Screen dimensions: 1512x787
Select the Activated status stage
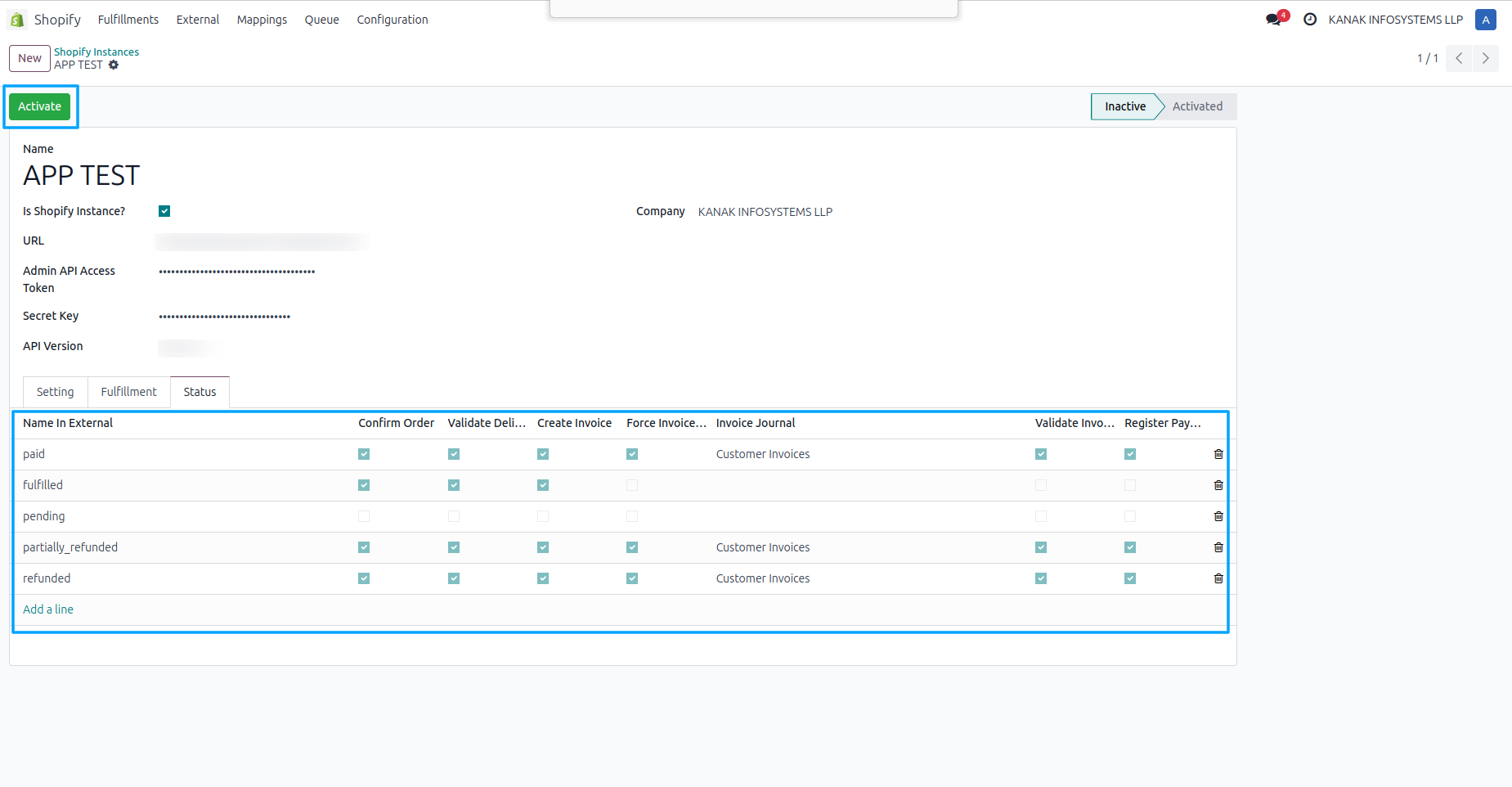tap(1197, 106)
